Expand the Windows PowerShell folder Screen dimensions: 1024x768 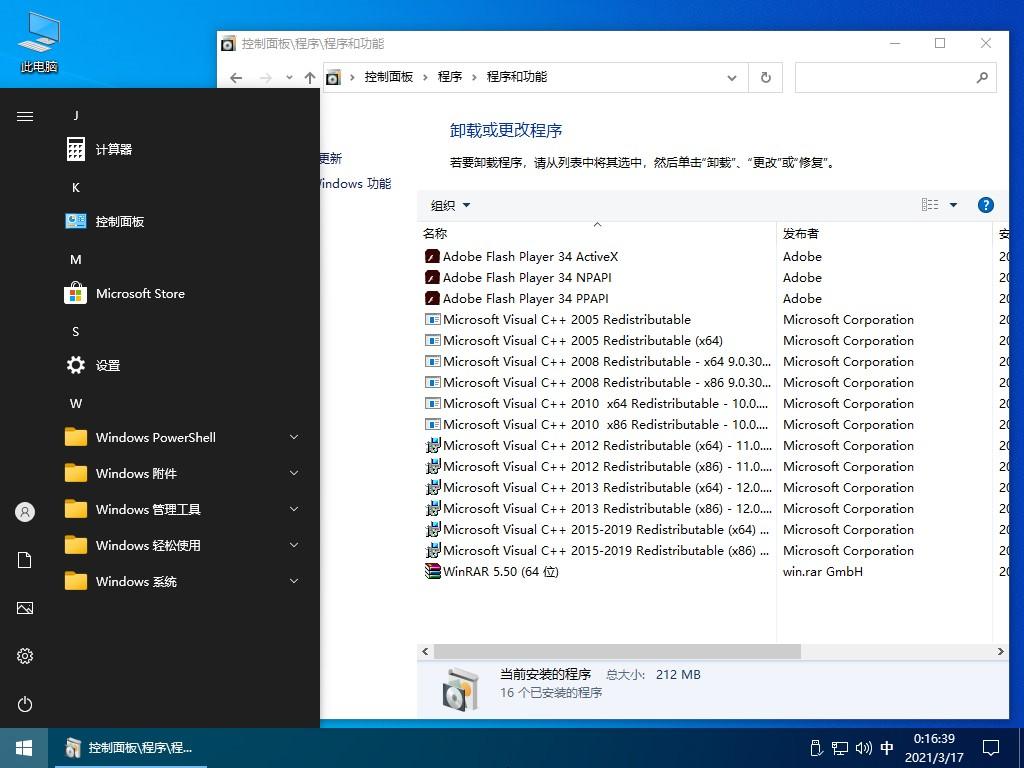click(182, 438)
